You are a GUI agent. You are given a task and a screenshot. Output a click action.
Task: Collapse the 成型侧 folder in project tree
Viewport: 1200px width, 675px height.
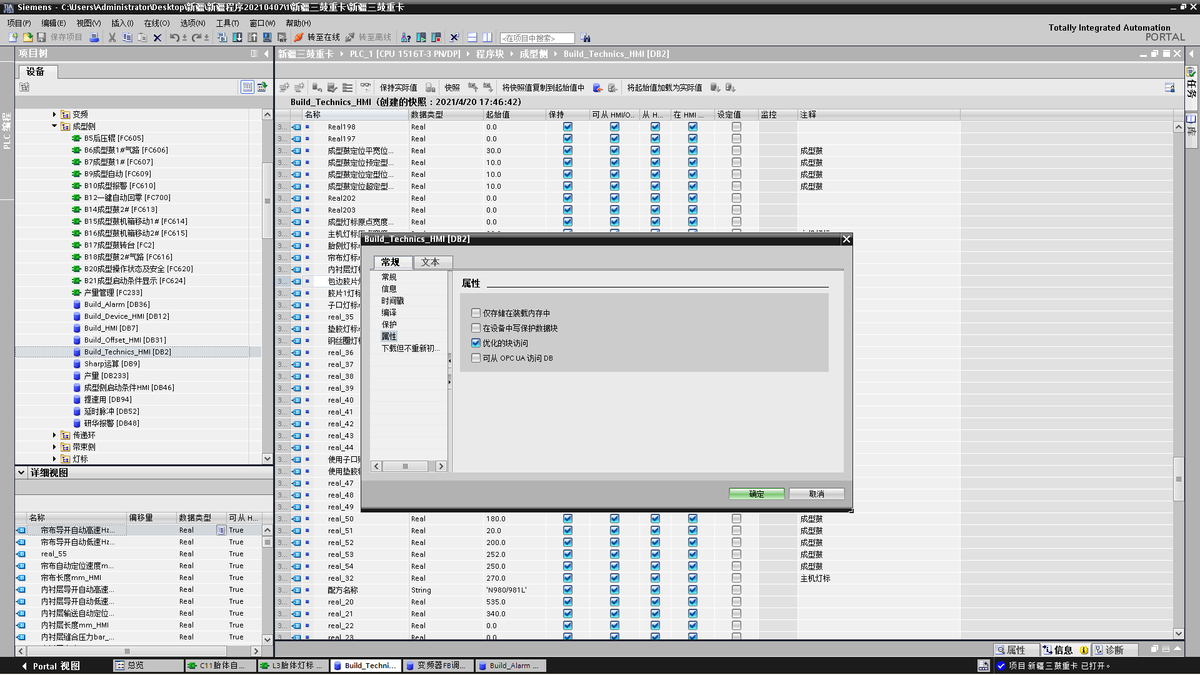point(55,127)
